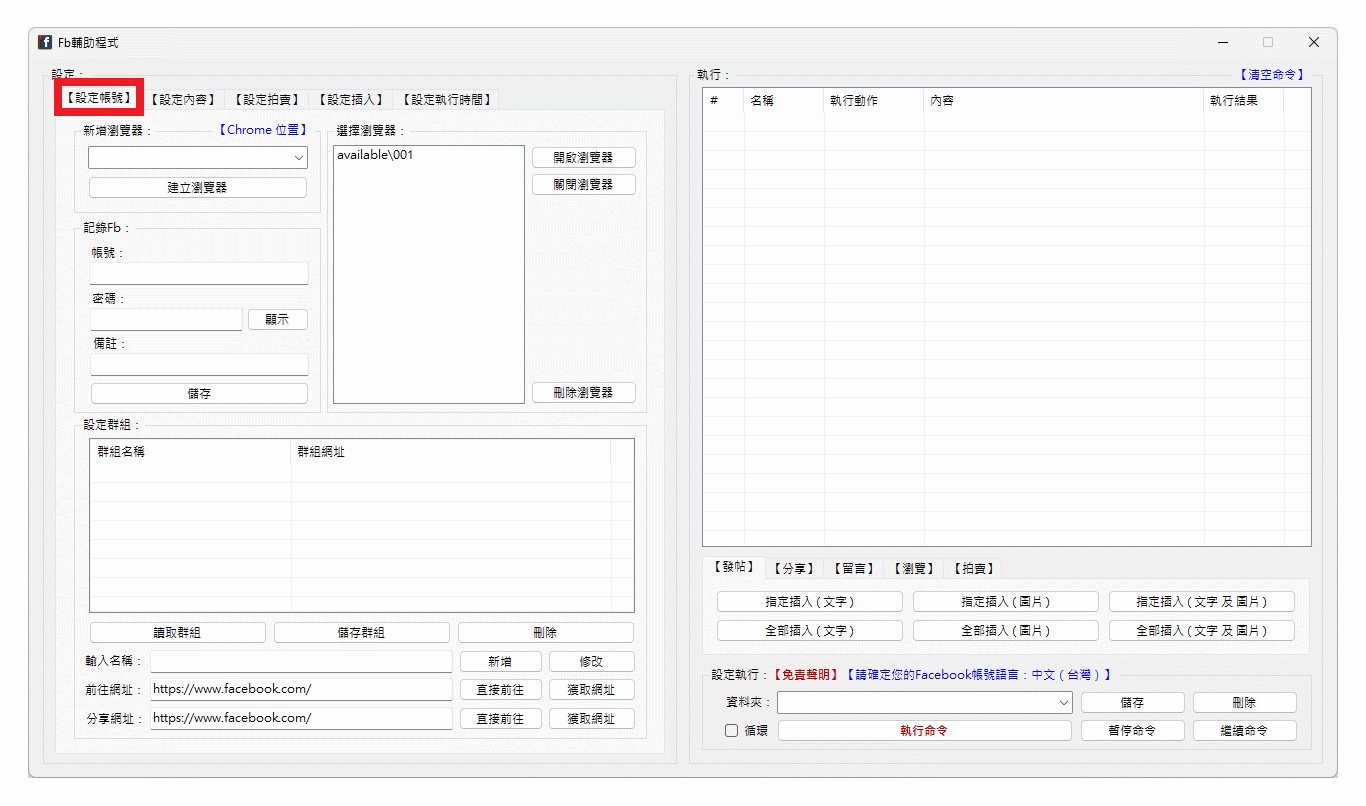Open the 【留言】 action tab
The image size is (1366, 806).
[x=854, y=568]
